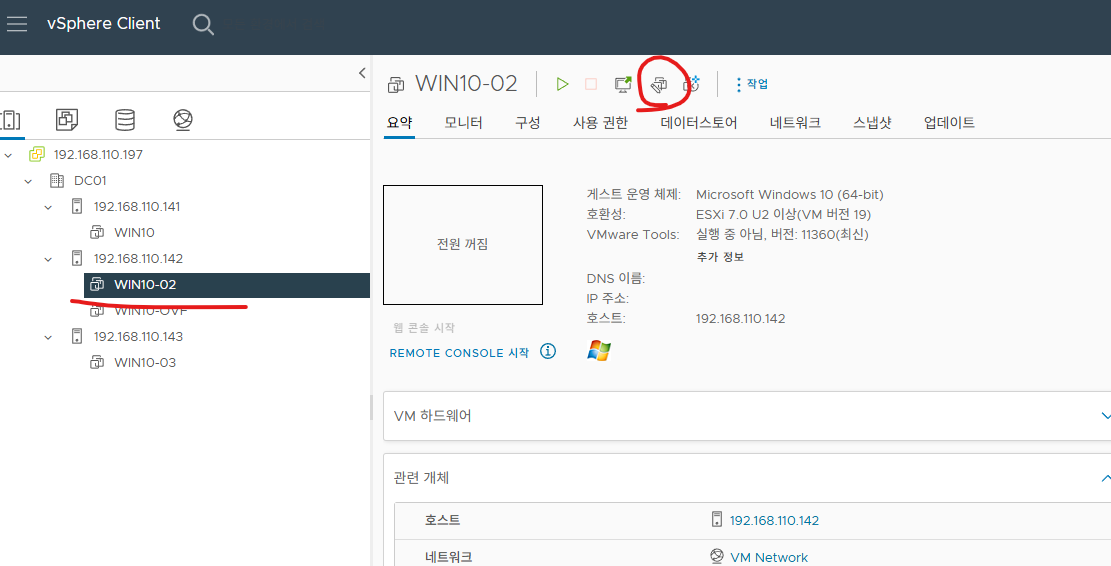
Task: Open the 사용 권한 tab
Action: click(601, 123)
